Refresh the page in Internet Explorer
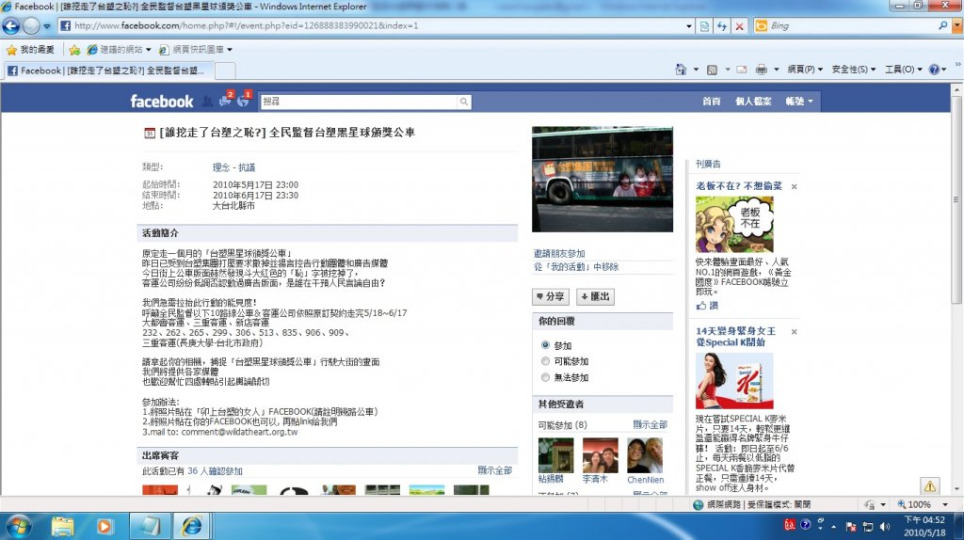The image size is (964, 540). pos(721,26)
